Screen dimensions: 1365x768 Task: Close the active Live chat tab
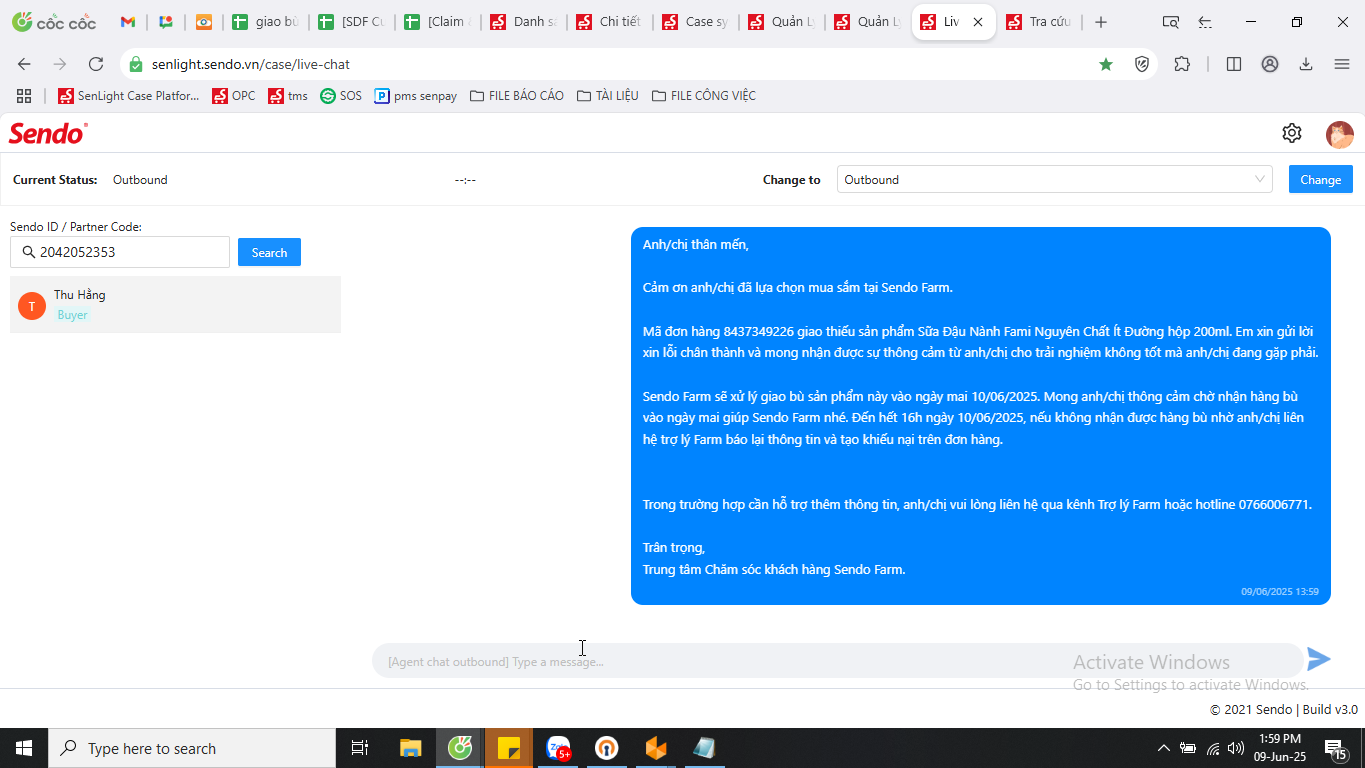click(978, 22)
